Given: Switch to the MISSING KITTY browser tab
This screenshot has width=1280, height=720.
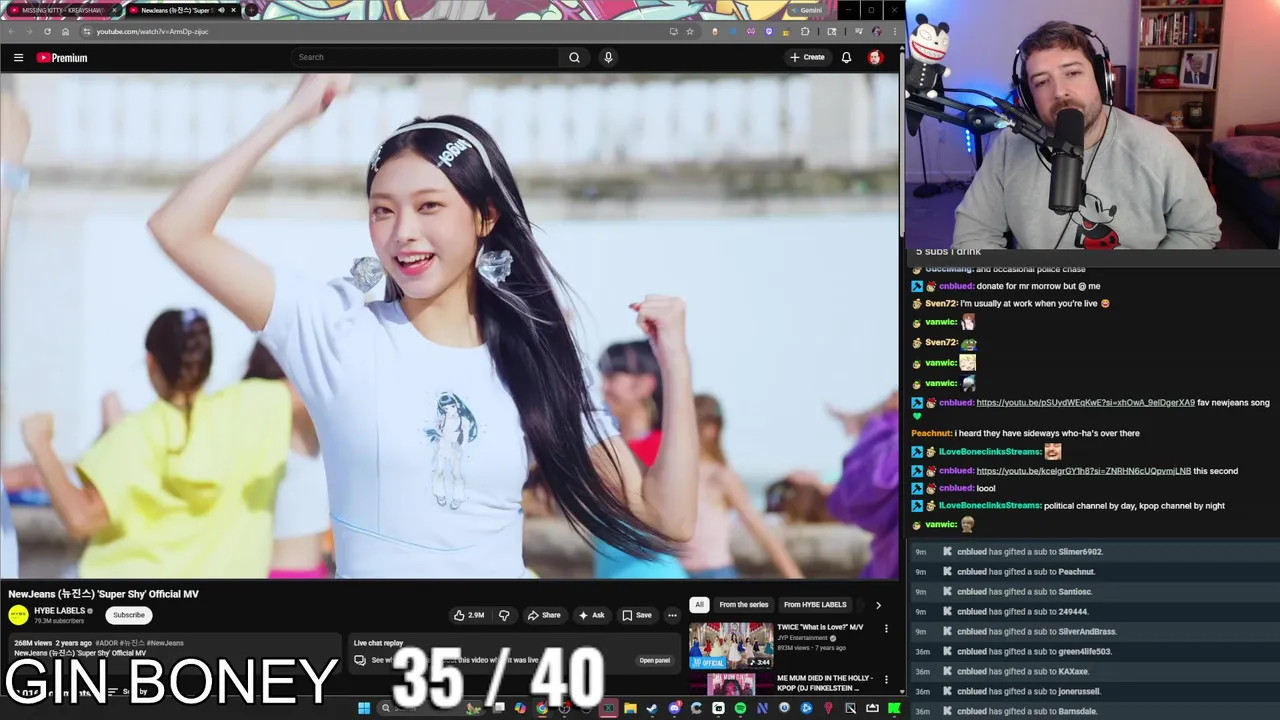Looking at the screenshot, I should (x=62, y=10).
